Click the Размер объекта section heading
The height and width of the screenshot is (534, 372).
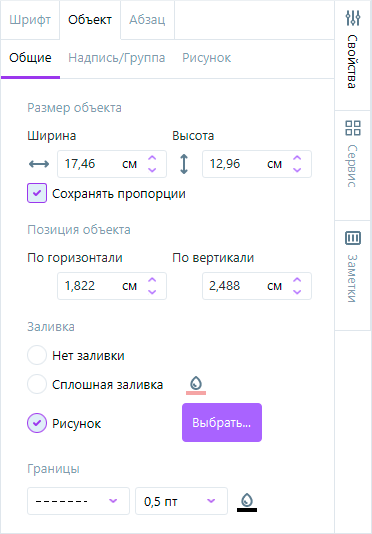coord(74,108)
